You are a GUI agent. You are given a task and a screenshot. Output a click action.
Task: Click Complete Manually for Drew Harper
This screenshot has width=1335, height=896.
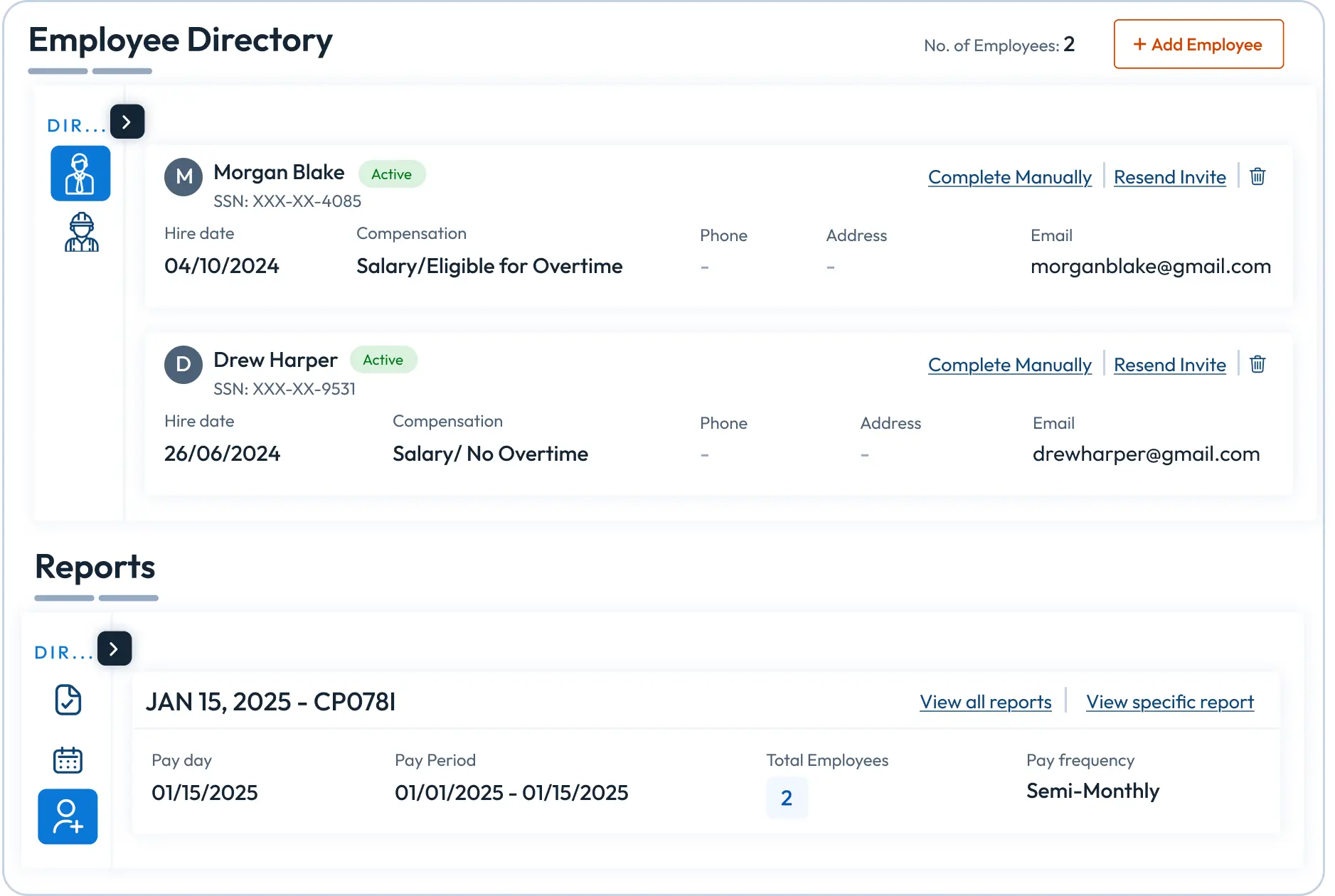pos(1009,365)
